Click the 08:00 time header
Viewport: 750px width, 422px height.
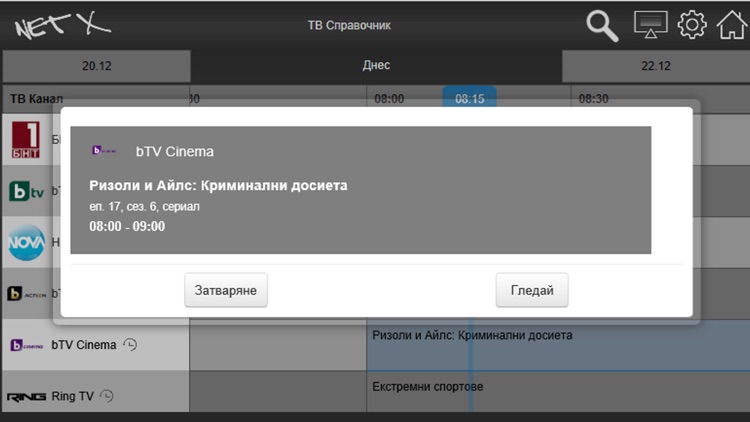(x=389, y=99)
